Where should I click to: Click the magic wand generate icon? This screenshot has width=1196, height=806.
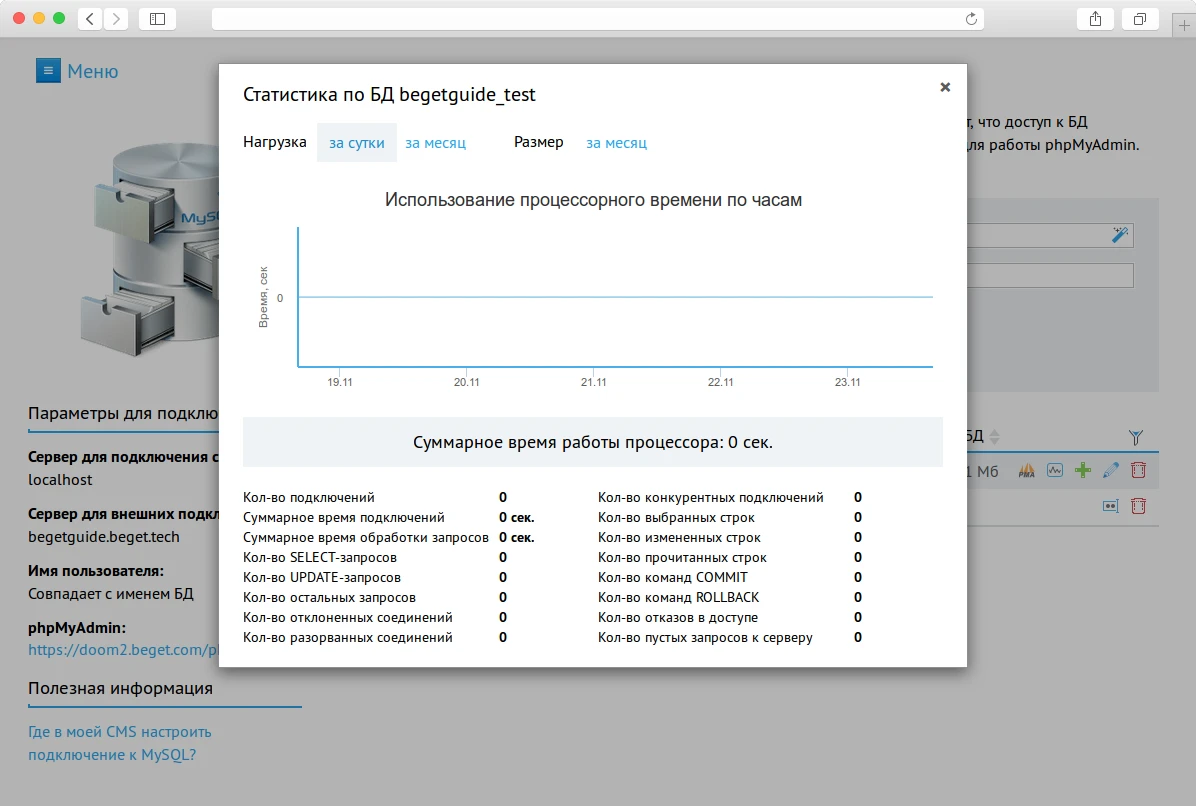click(1119, 235)
